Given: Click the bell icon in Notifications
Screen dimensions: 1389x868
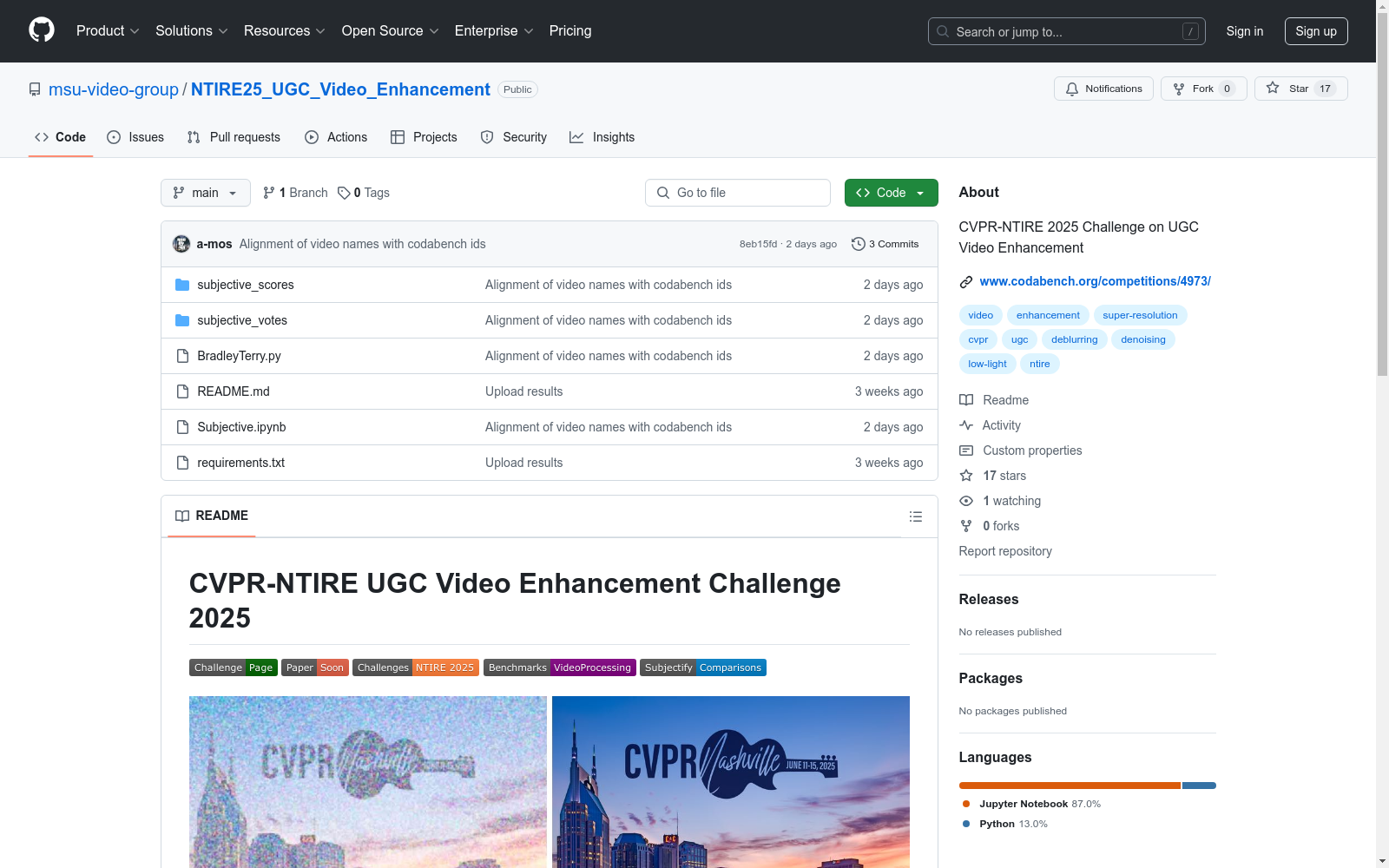Looking at the screenshot, I should 1072,89.
